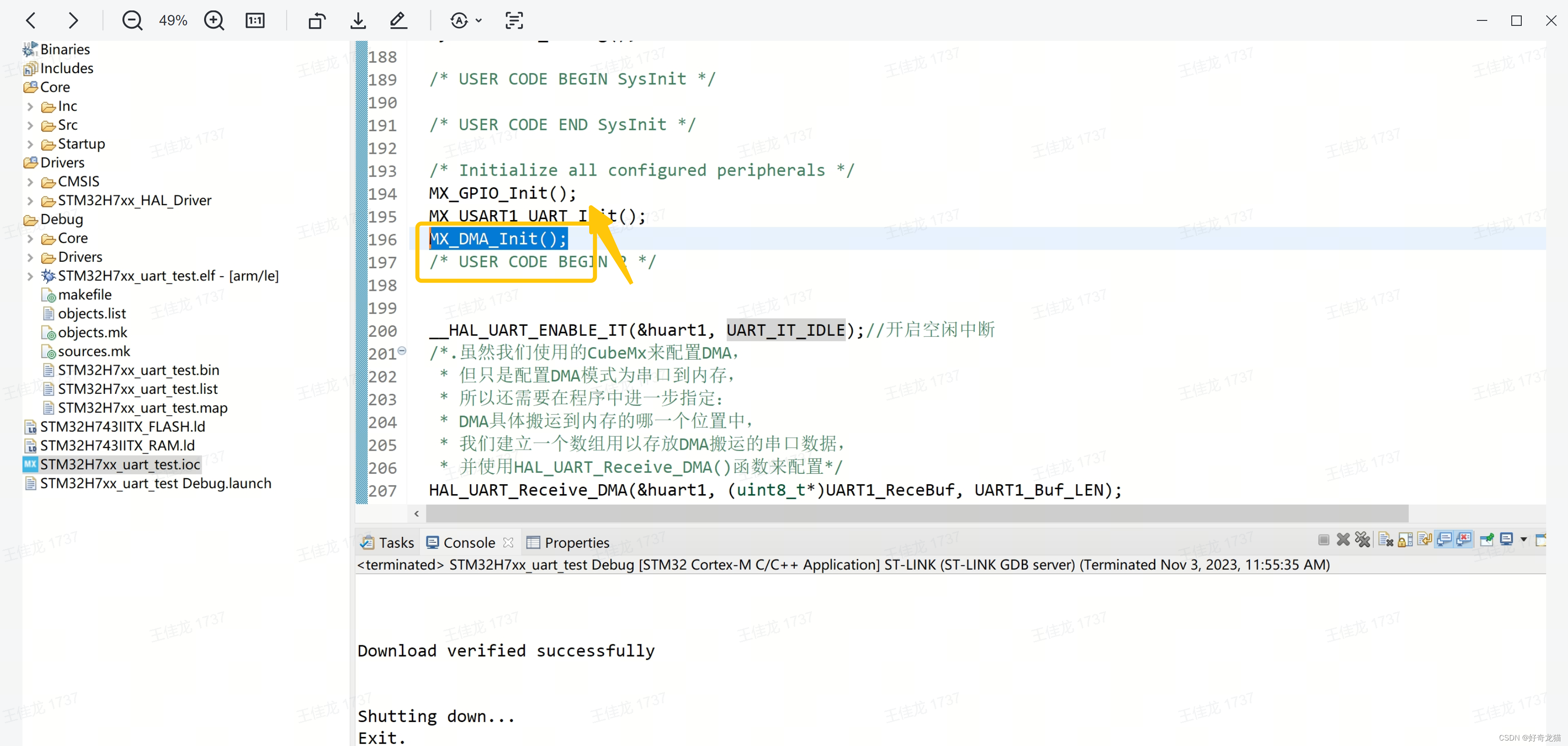Open sources.mk file

[86, 351]
